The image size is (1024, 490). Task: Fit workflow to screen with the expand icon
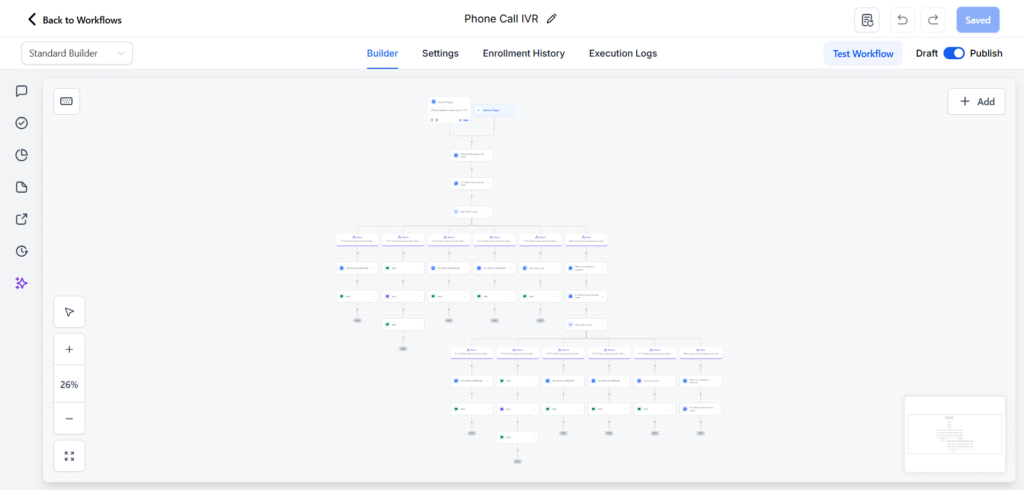pos(69,456)
